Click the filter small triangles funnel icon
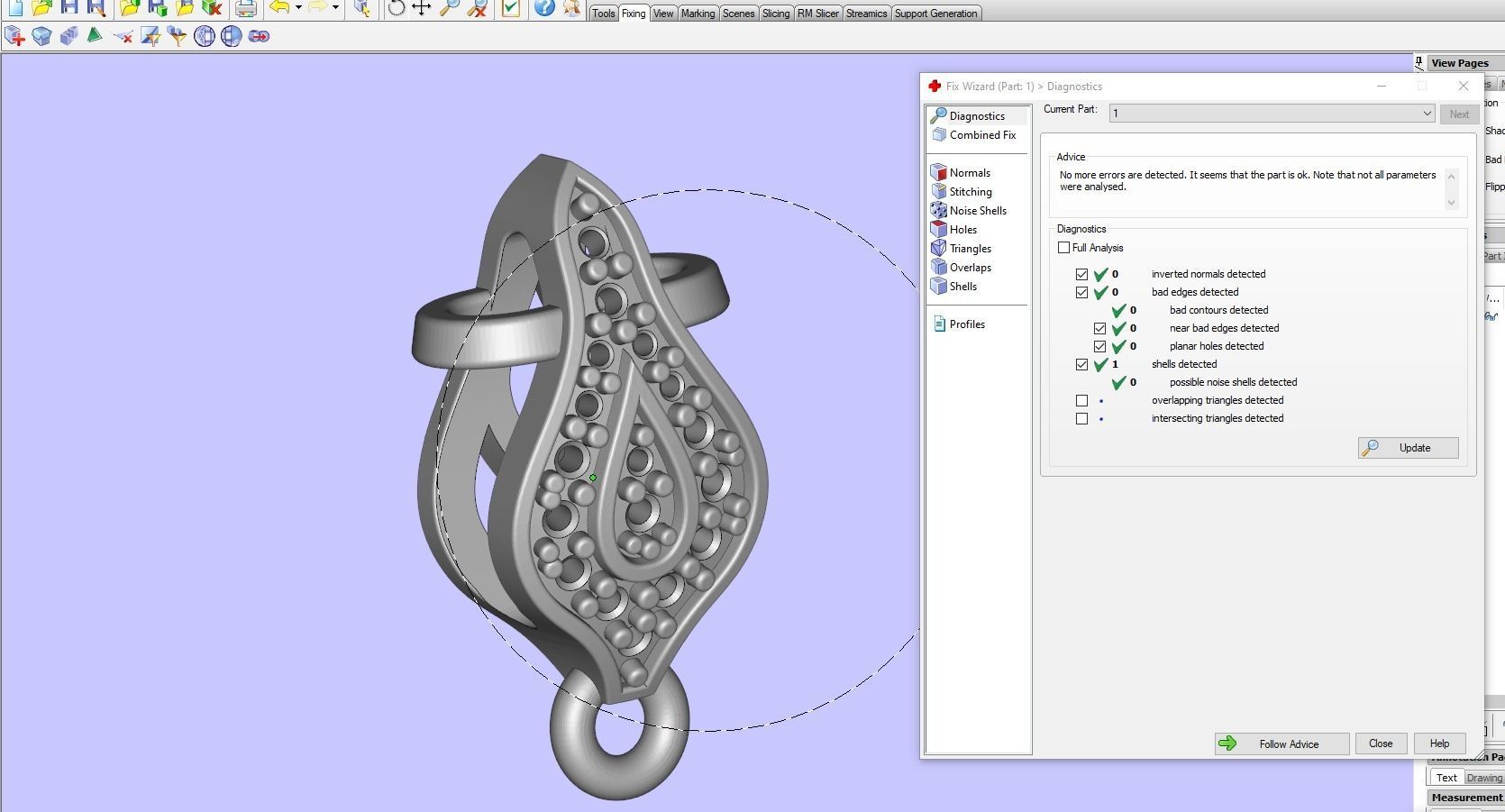 pyautogui.click(x=178, y=36)
